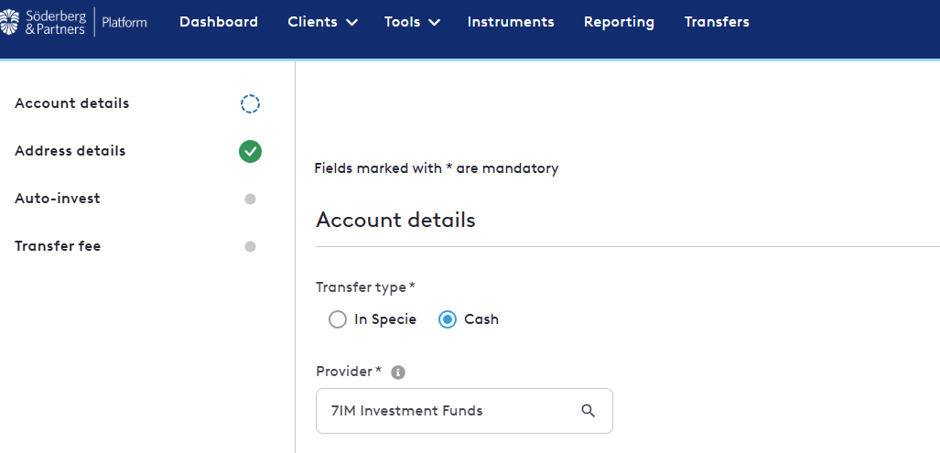
Task: Open the Auto-invest step in the sidebar
Action: [x=58, y=198]
